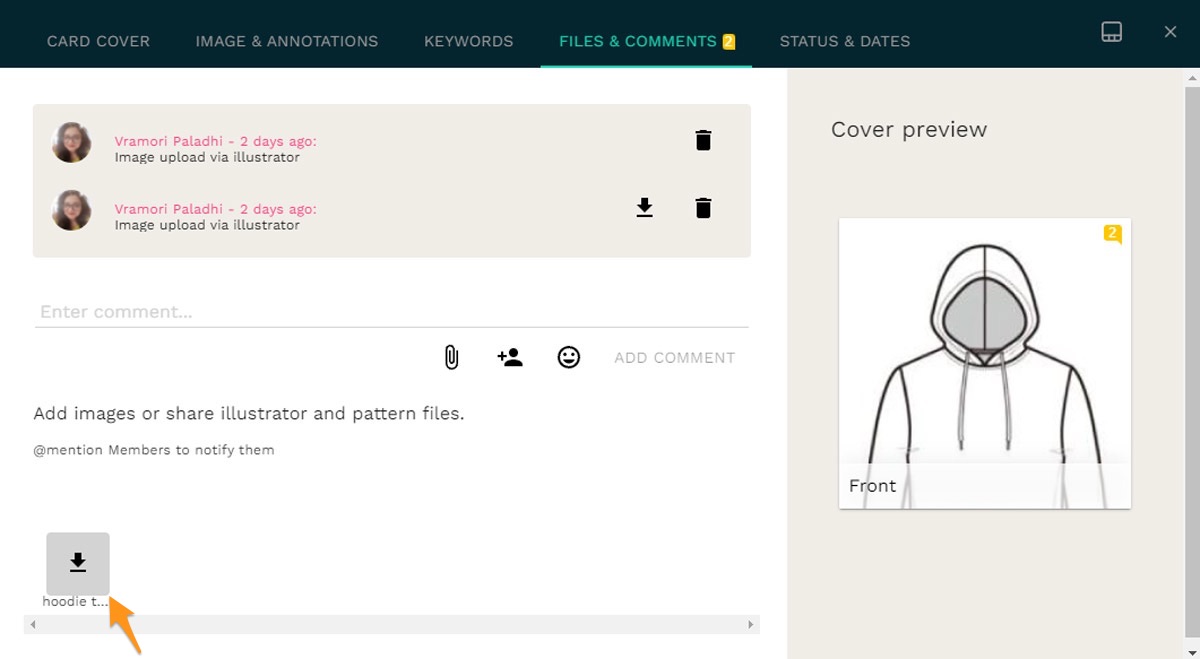Click the 'hoodie t...' file name
This screenshot has width=1200, height=659.
click(x=76, y=602)
